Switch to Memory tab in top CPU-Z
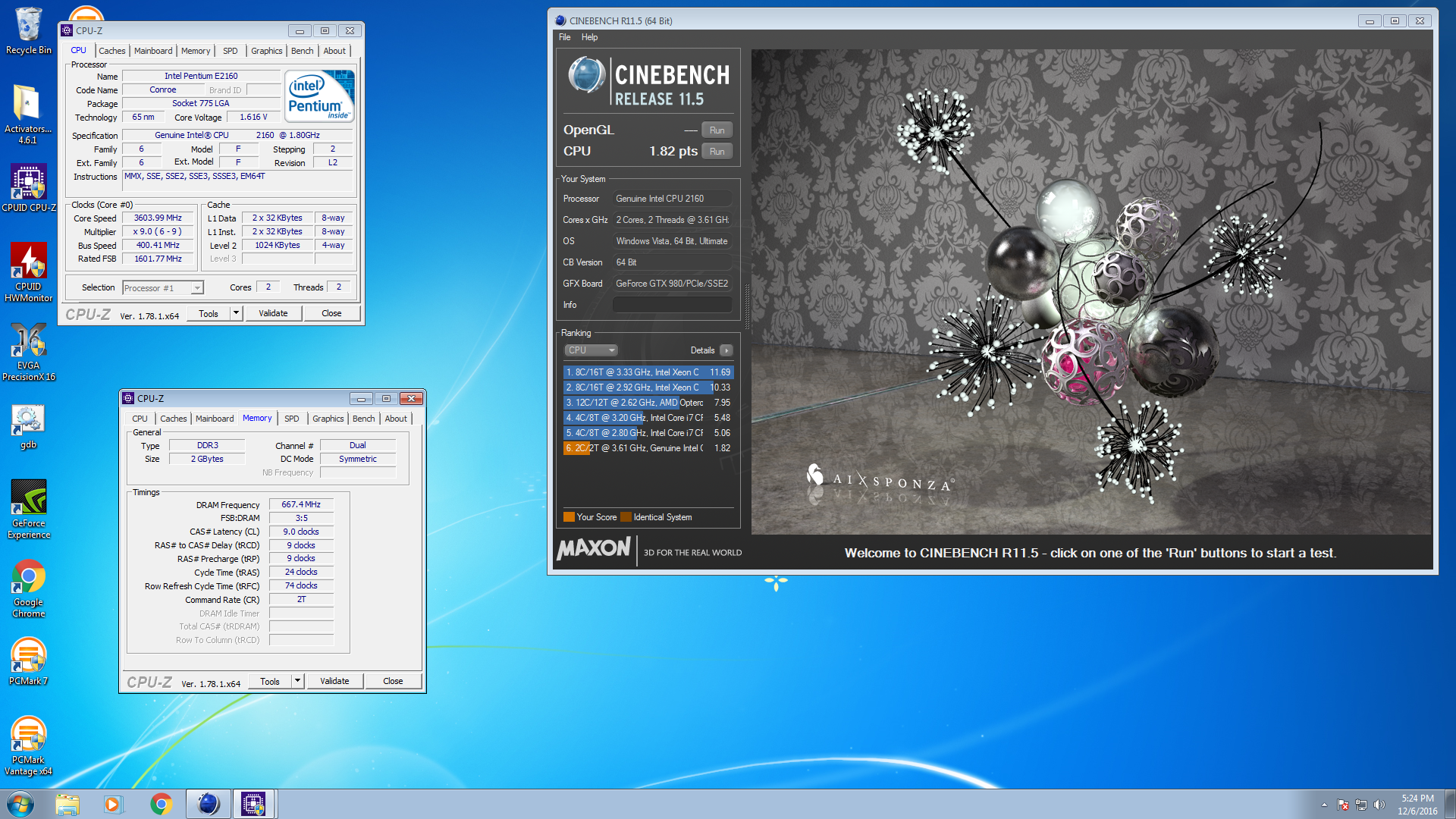 [196, 51]
